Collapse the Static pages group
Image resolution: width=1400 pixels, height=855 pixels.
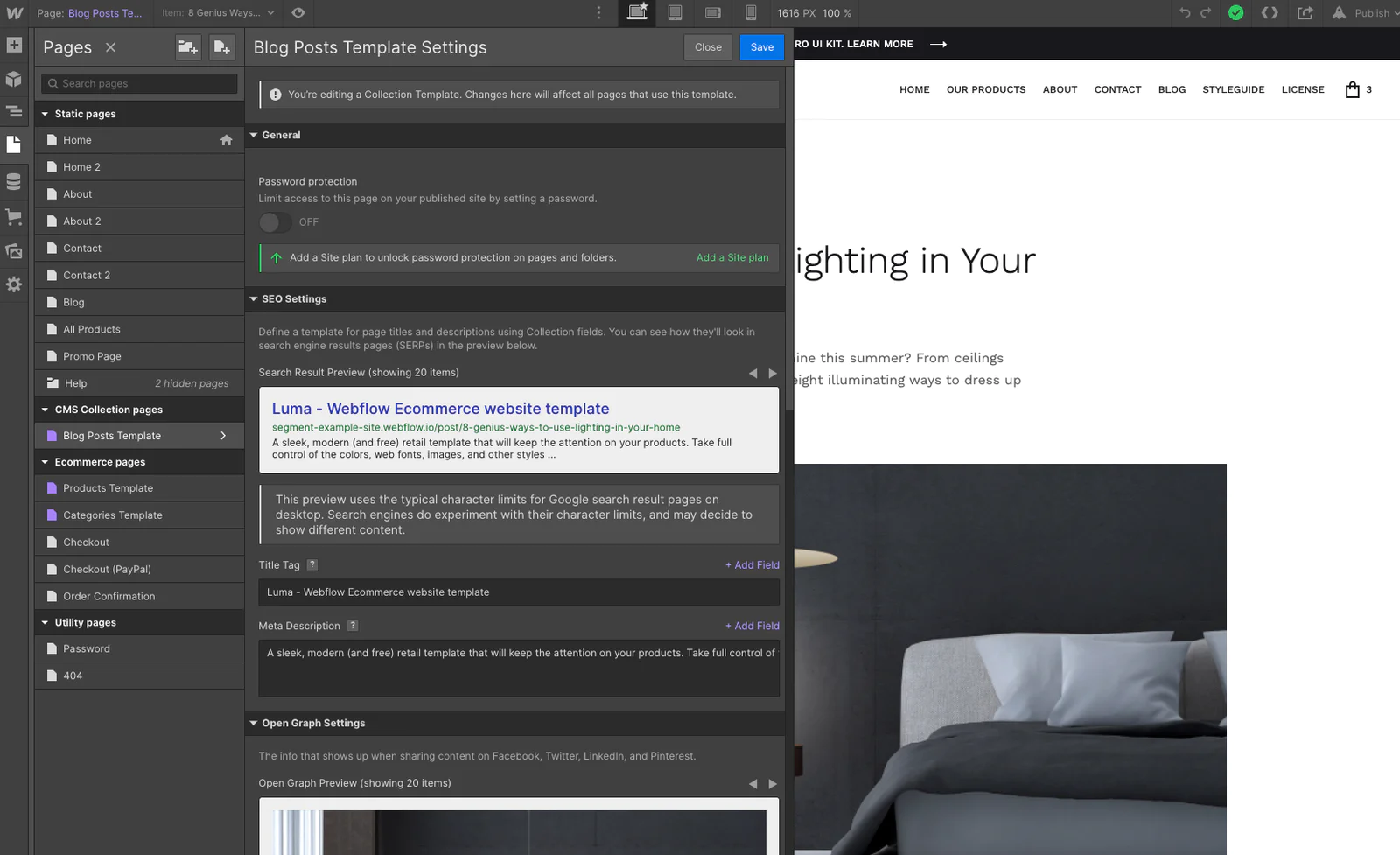(45, 114)
